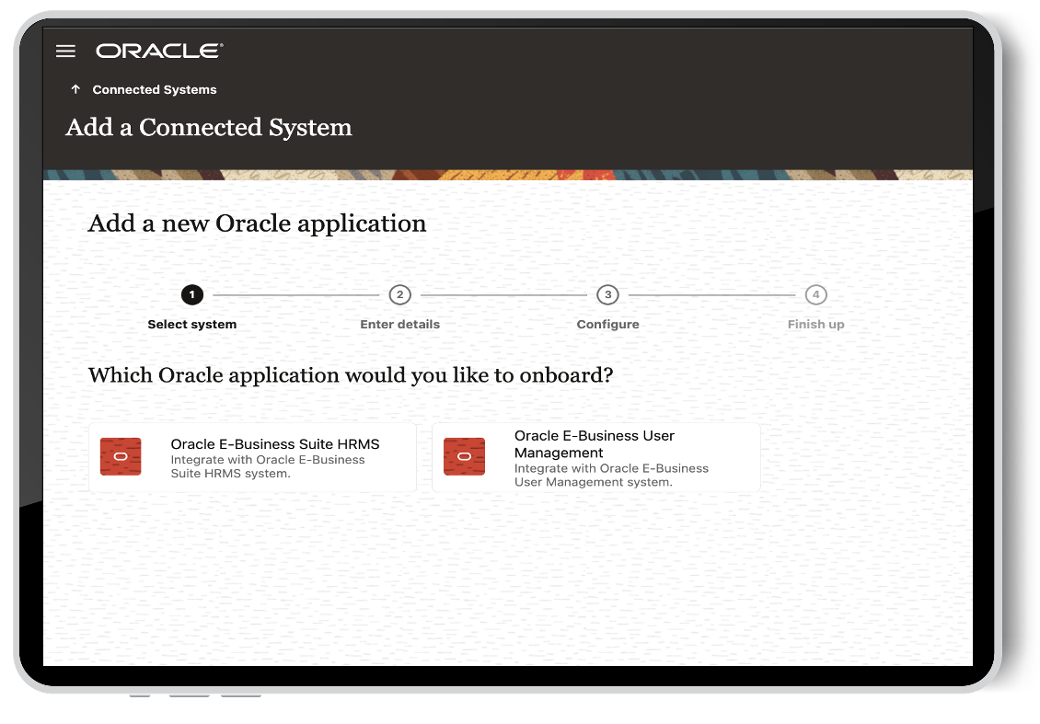
Task: Open the Connected Systems breadcrumb link
Action: click(154, 89)
